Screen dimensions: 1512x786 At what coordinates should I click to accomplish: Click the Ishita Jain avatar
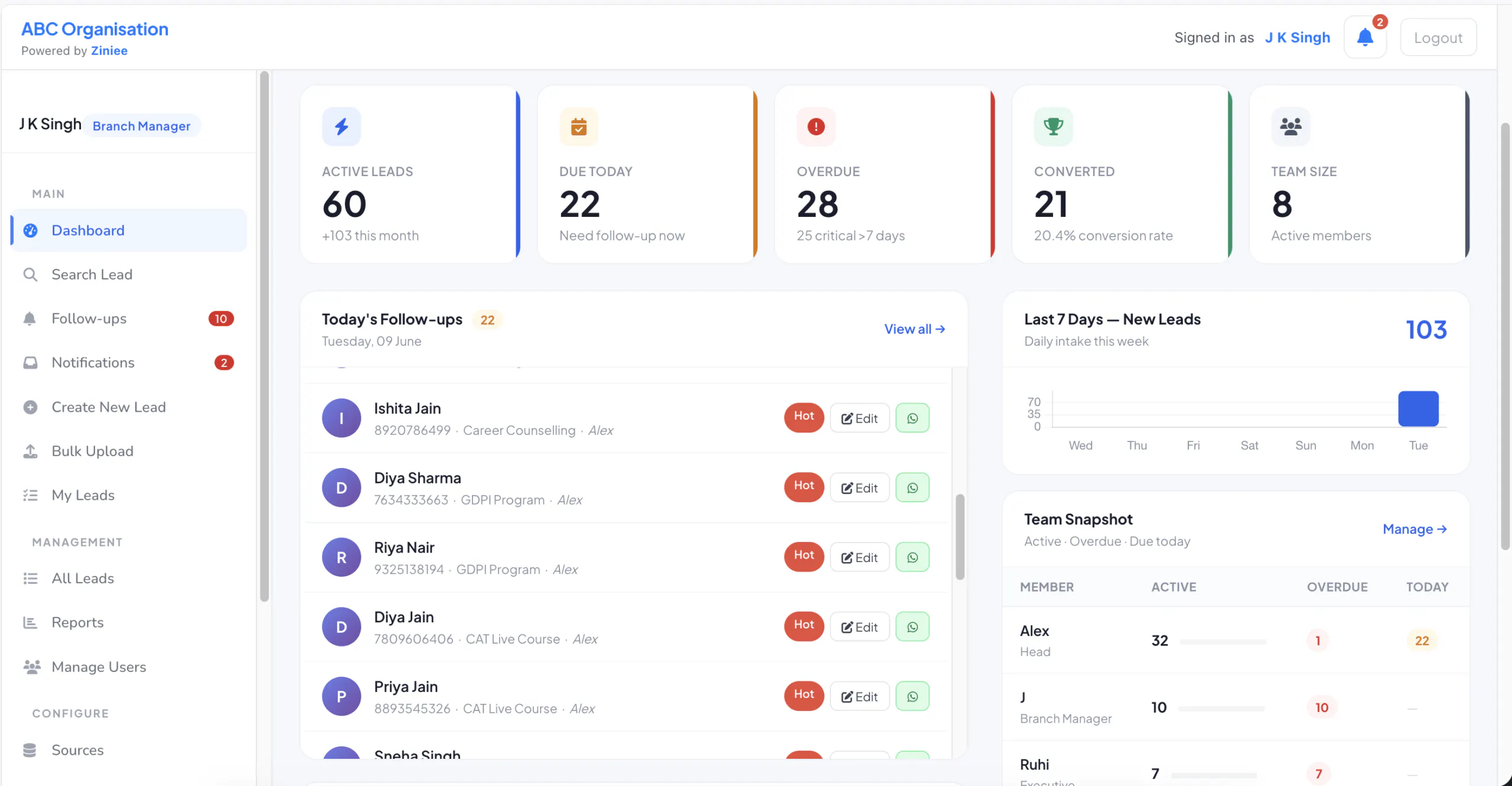(x=341, y=418)
